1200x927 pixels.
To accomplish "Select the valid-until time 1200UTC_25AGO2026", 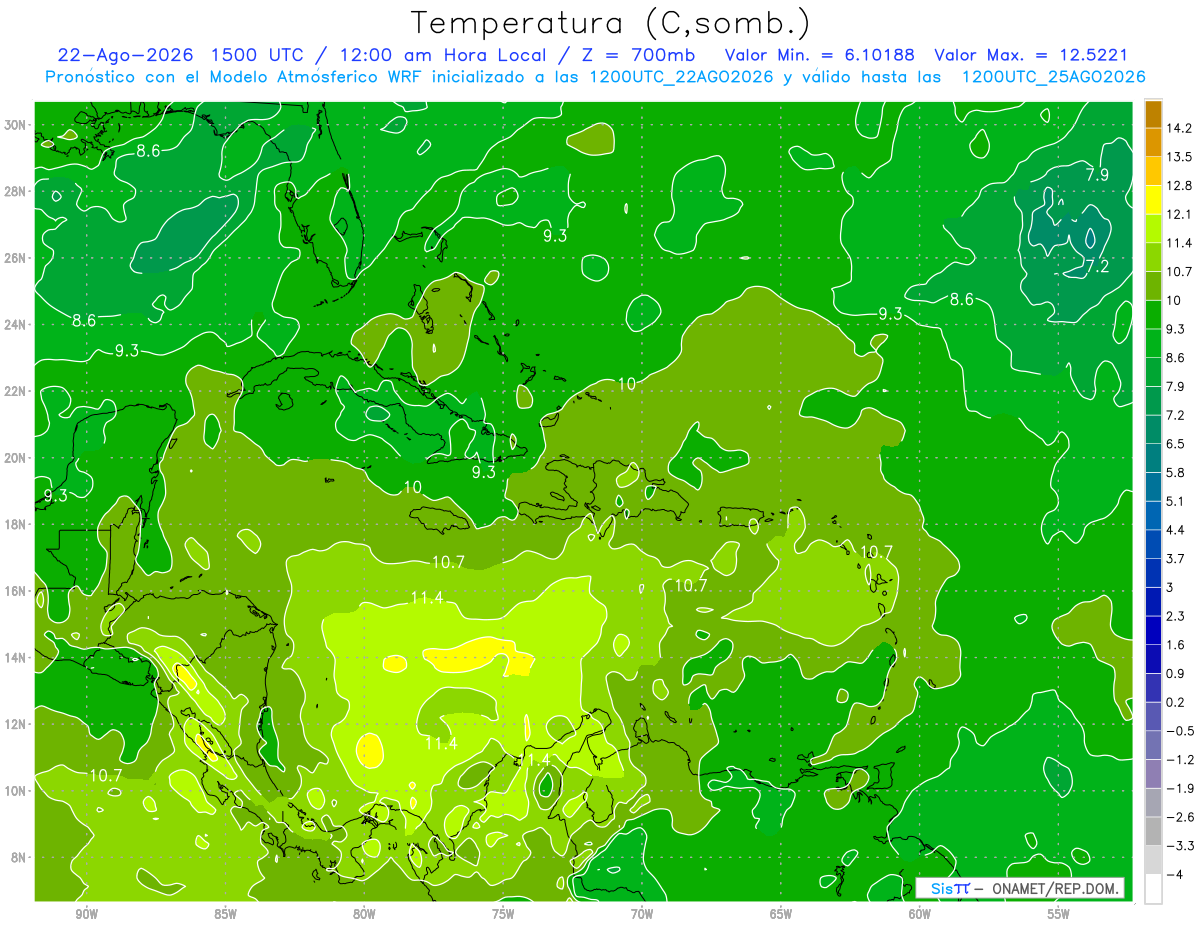I will click(1053, 77).
